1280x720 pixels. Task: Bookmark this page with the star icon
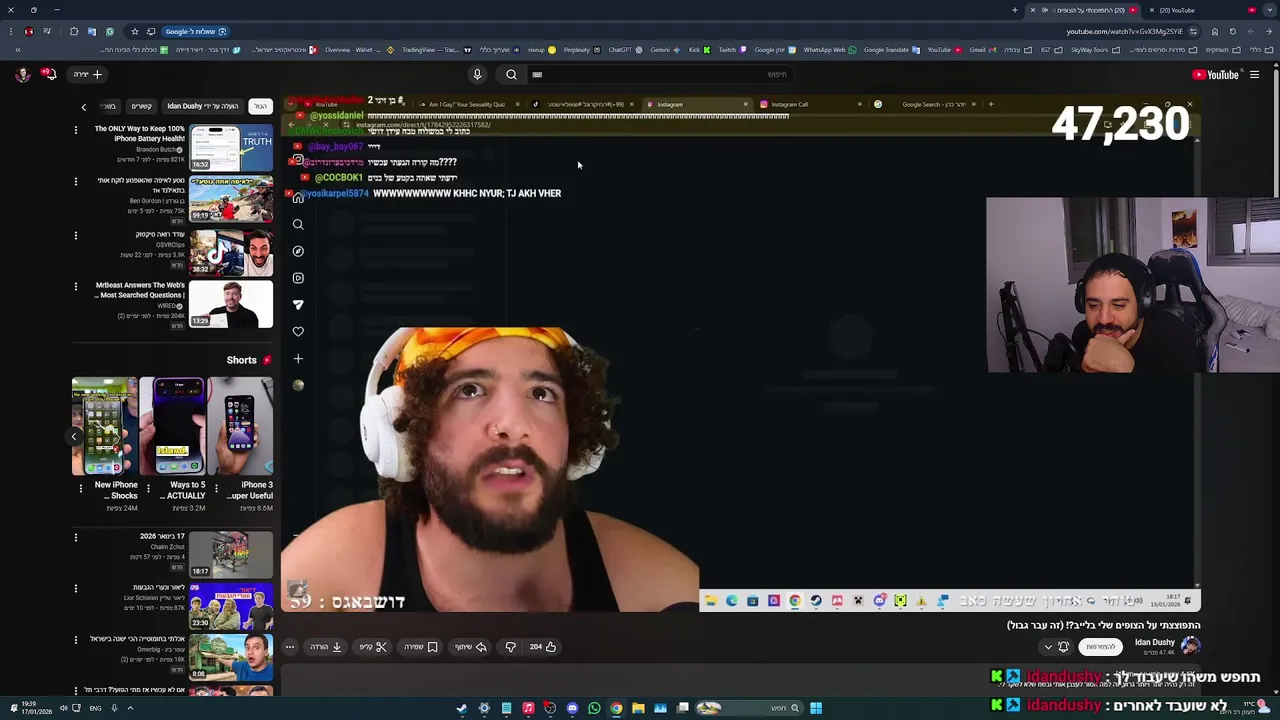(135, 31)
